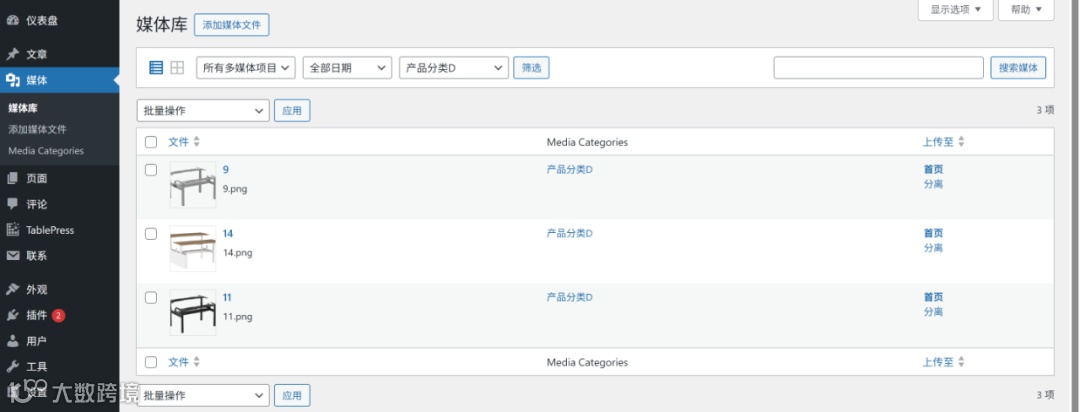This screenshot has height=412, width=1080.
Task: Click 分离 link in 14.png row
Action: tap(933, 248)
